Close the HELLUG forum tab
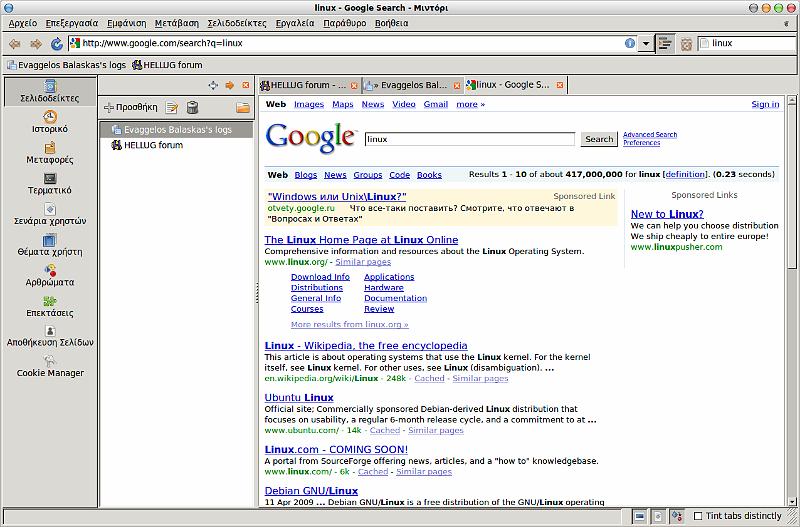800x527 pixels. (x=354, y=85)
